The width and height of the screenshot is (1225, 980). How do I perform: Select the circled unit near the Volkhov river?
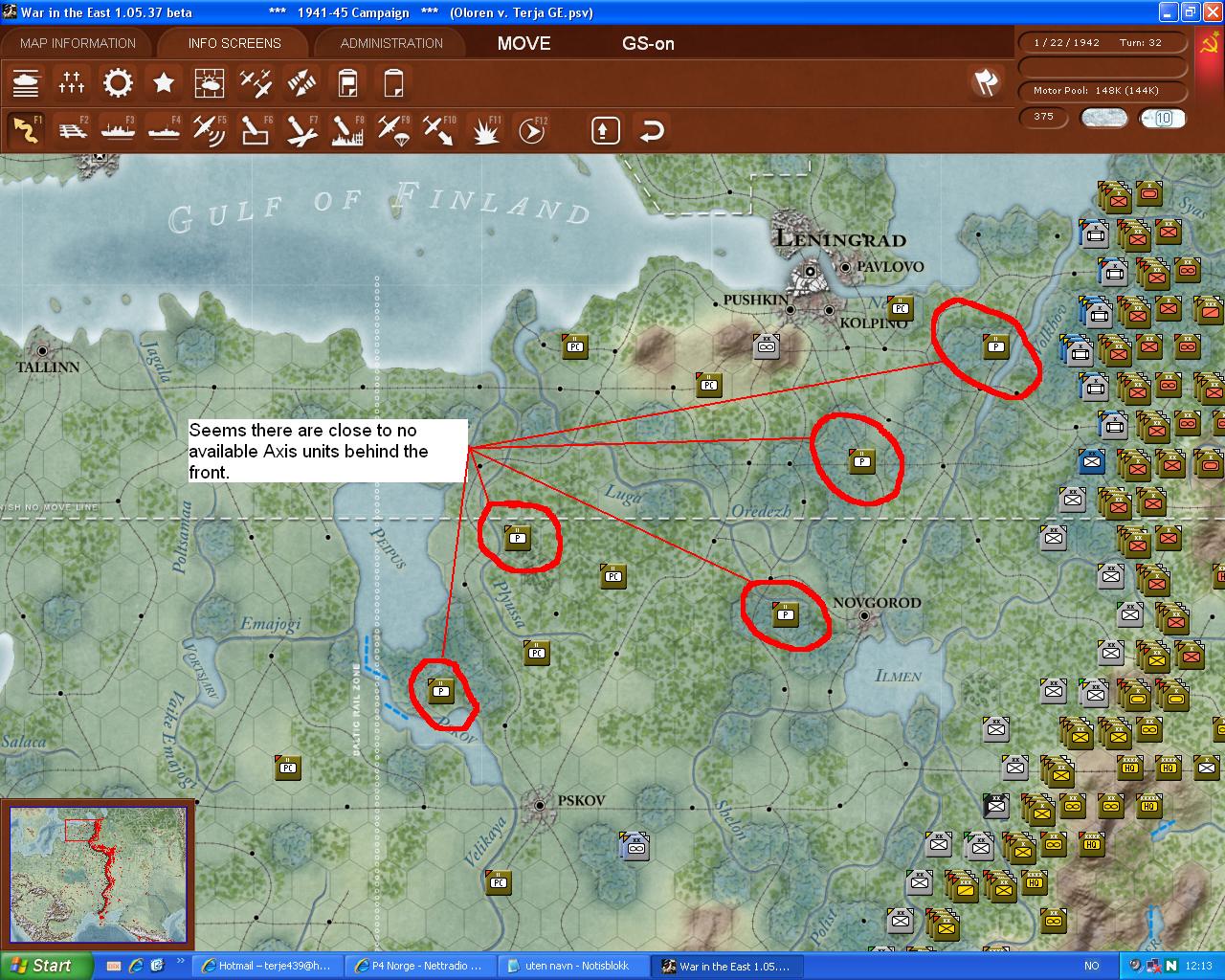pos(996,346)
